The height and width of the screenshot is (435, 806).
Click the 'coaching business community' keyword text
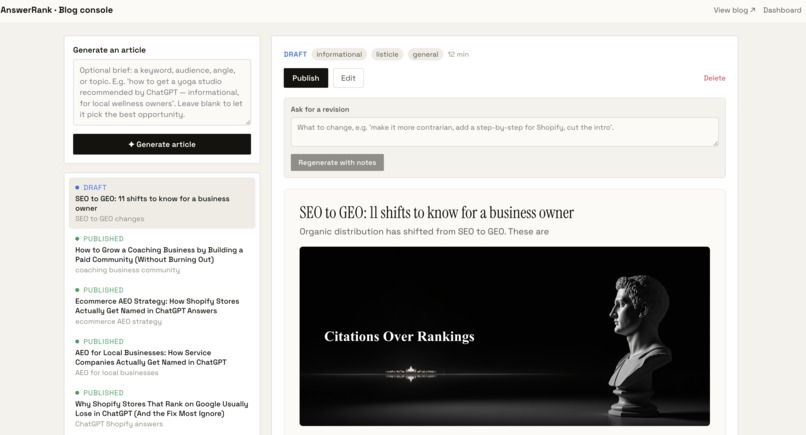tap(127, 270)
